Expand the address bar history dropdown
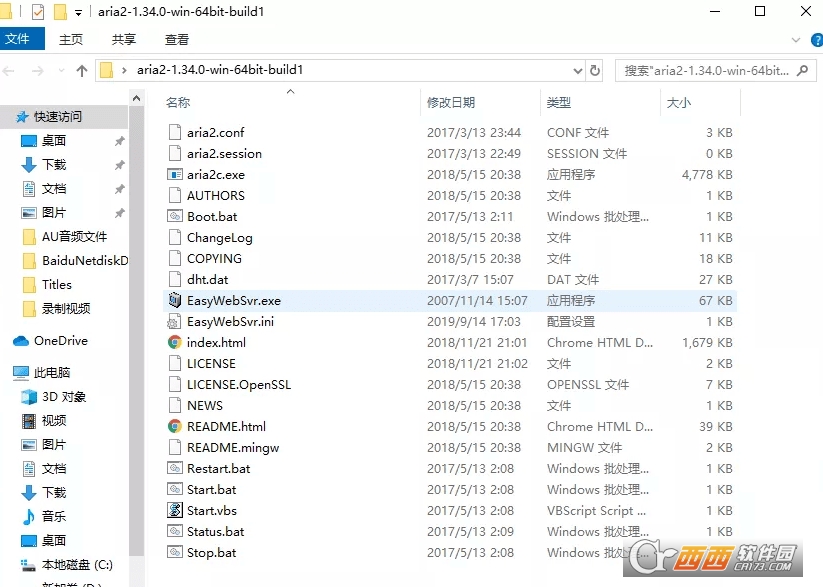 577,70
